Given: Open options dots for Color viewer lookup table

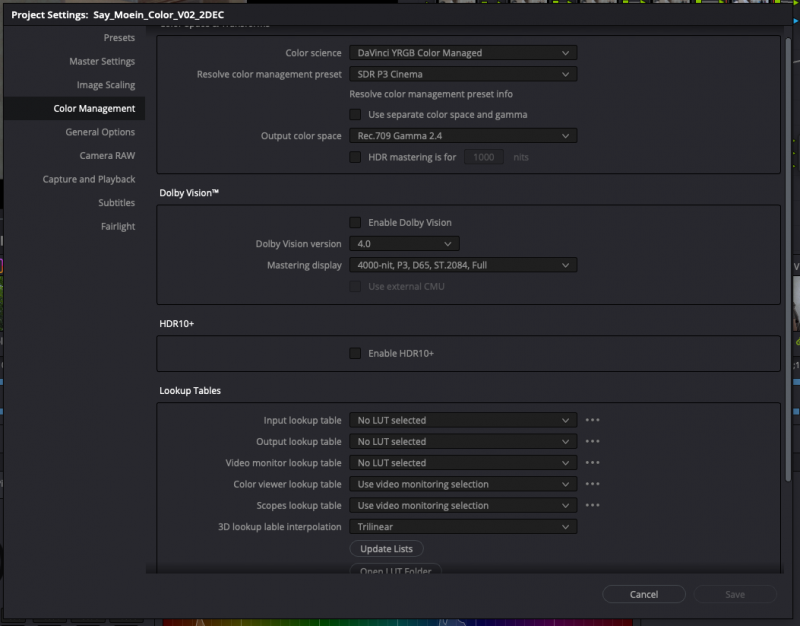Looking at the screenshot, I should (593, 485).
